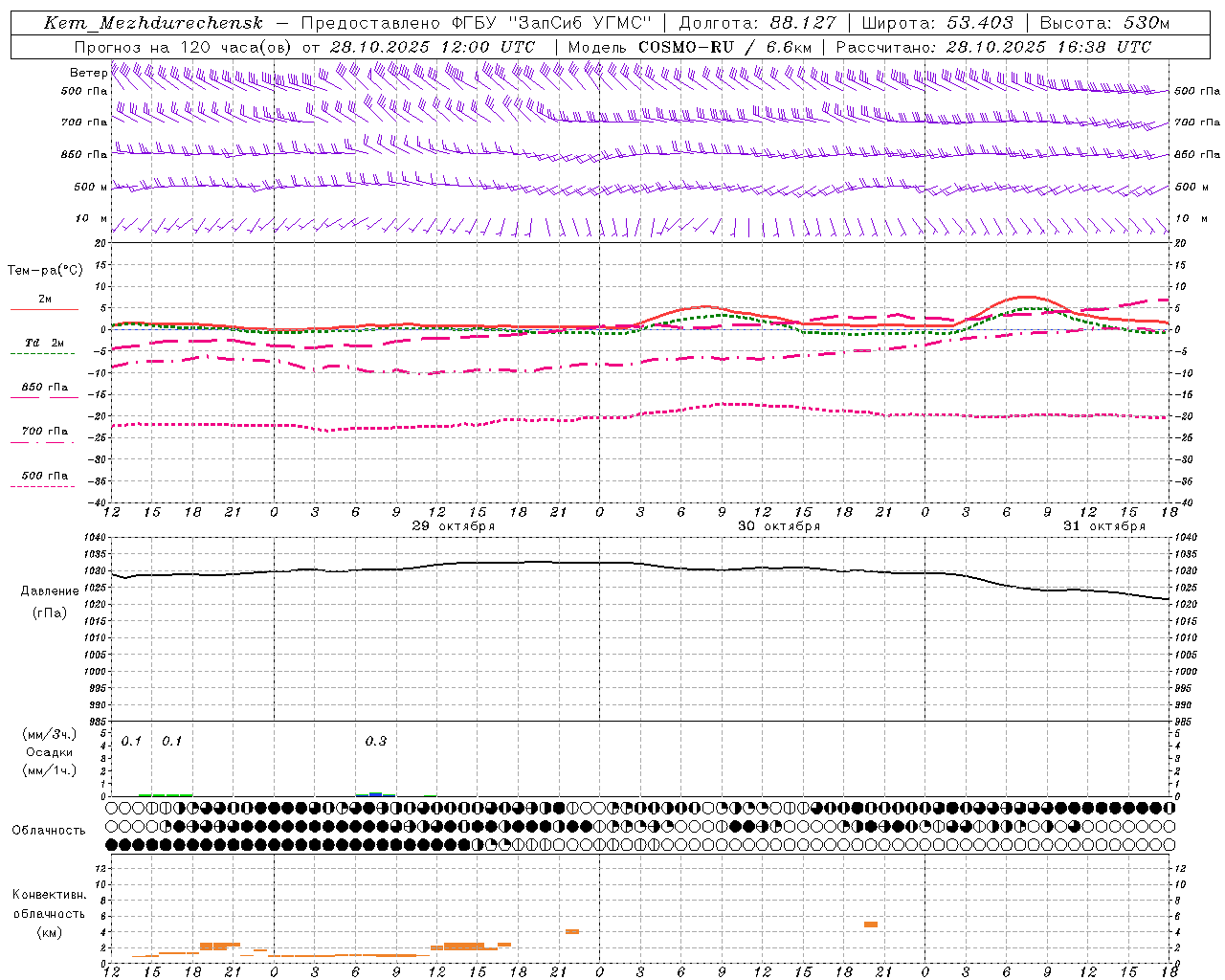Click the Конвективн. convective cloud label
This screenshot has width=1225, height=980.
point(50,895)
